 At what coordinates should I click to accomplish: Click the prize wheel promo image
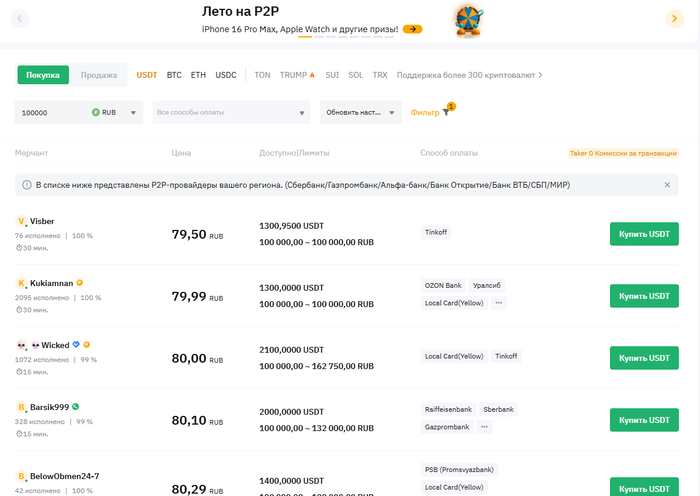point(469,19)
